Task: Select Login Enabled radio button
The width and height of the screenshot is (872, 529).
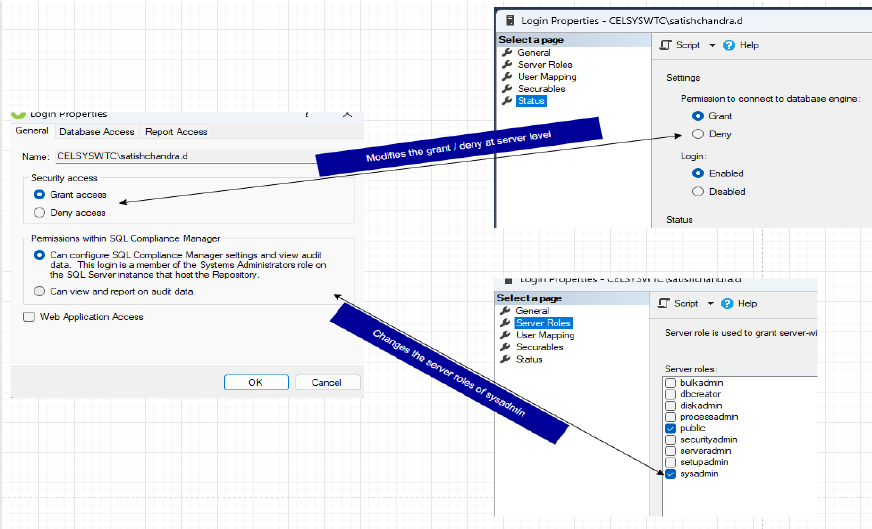Action: click(698, 173)
